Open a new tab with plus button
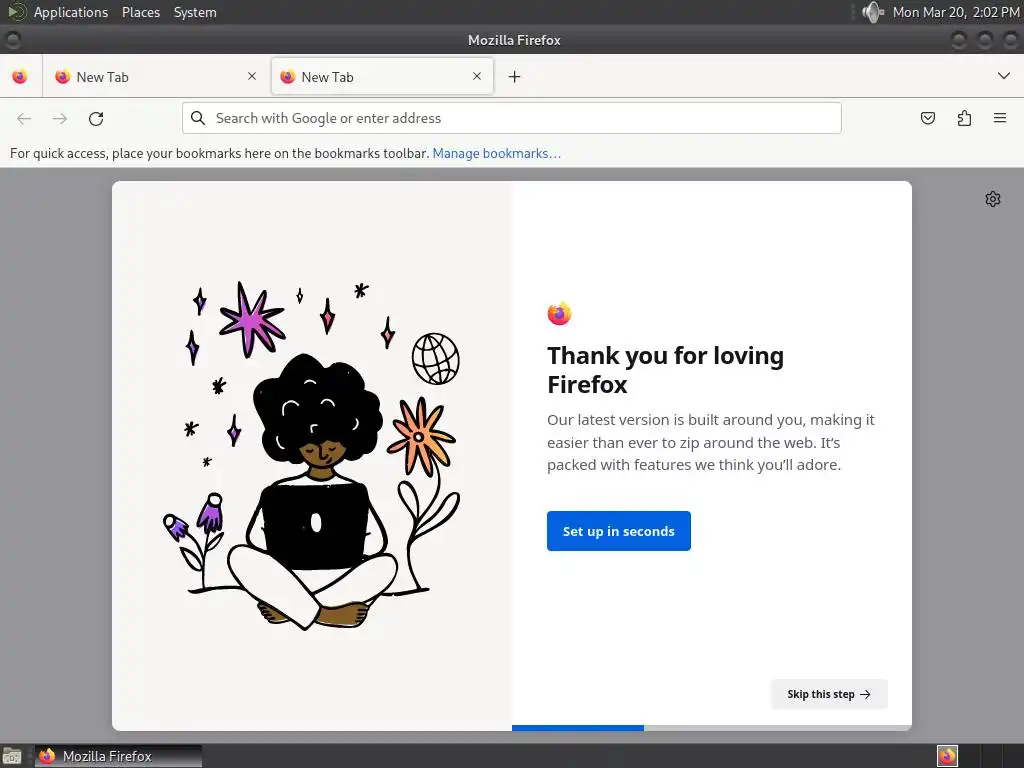 (515, 76)
